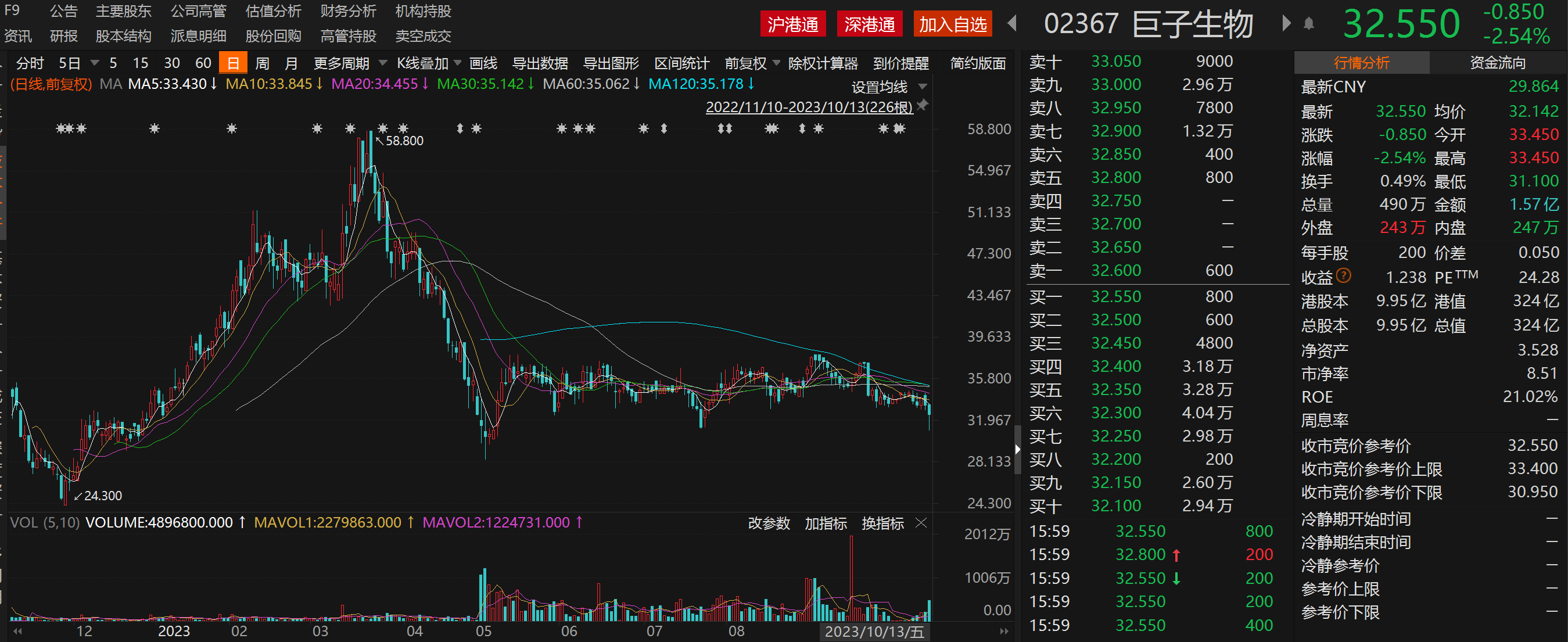Click the question mark icon beside 收益

pyautogui.click(x=1344, y=275)
